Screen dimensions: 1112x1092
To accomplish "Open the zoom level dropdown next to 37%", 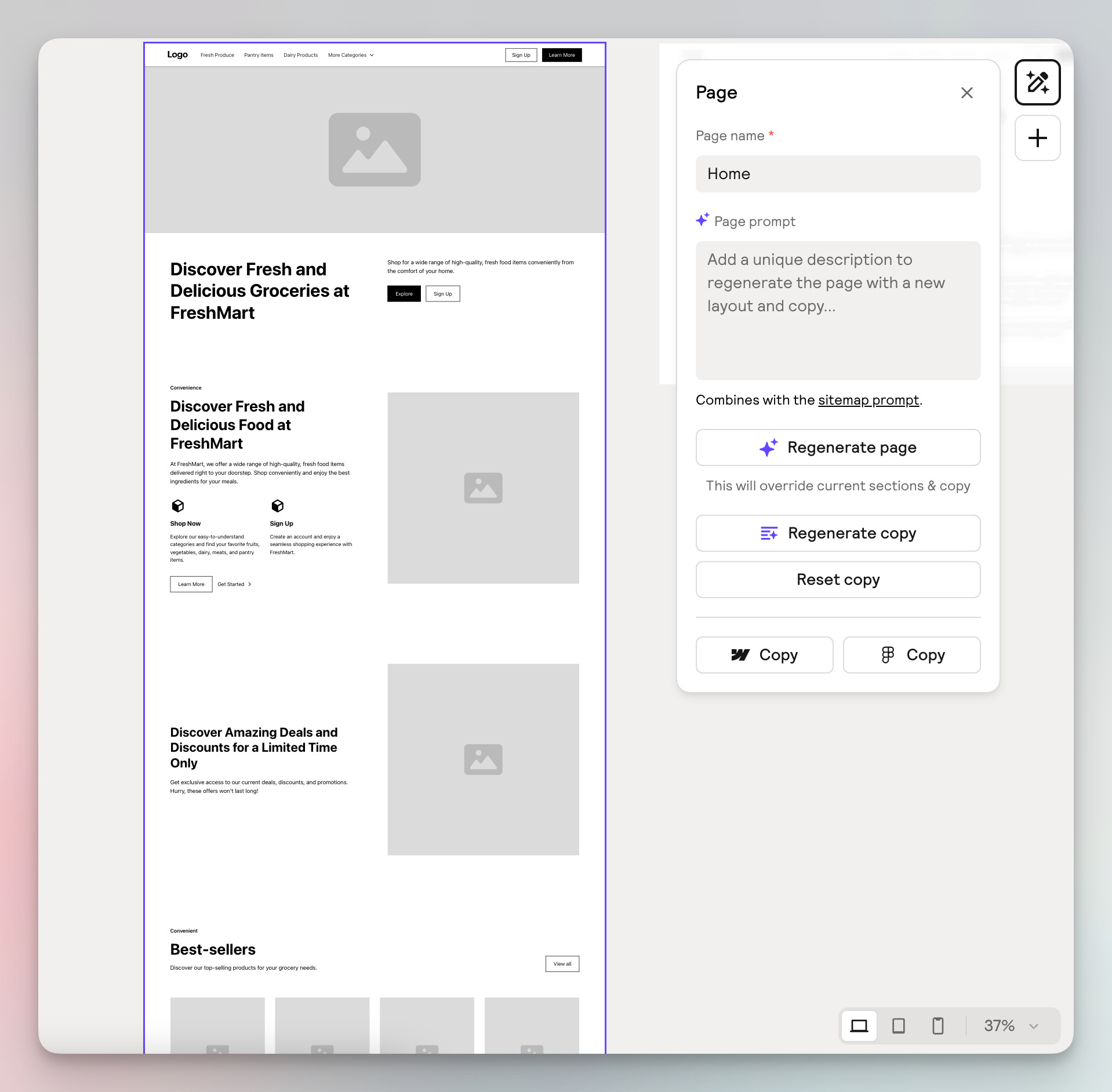I will click(1033, 1026).
